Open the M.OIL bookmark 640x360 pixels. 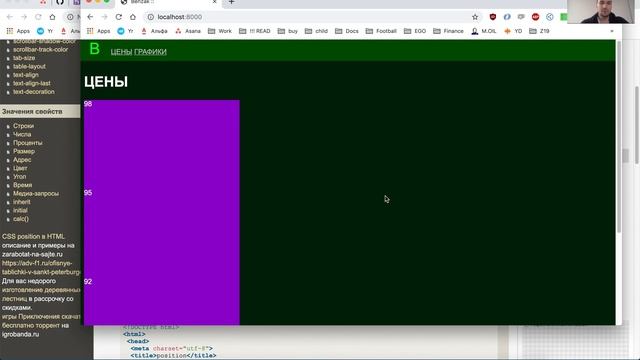point(484,31)
